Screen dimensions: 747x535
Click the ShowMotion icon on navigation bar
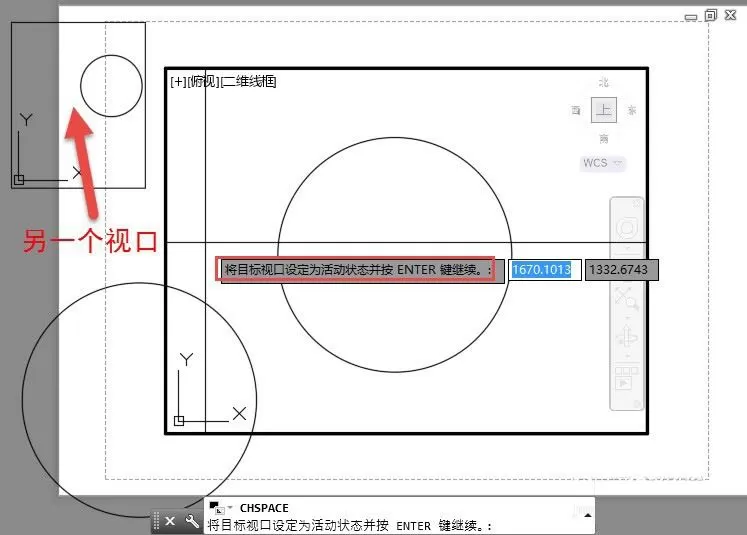[626, 378]
